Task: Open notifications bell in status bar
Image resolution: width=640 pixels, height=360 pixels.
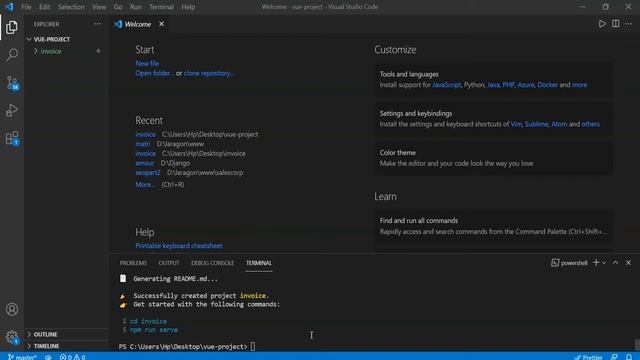Action: (x=629, y=357)
